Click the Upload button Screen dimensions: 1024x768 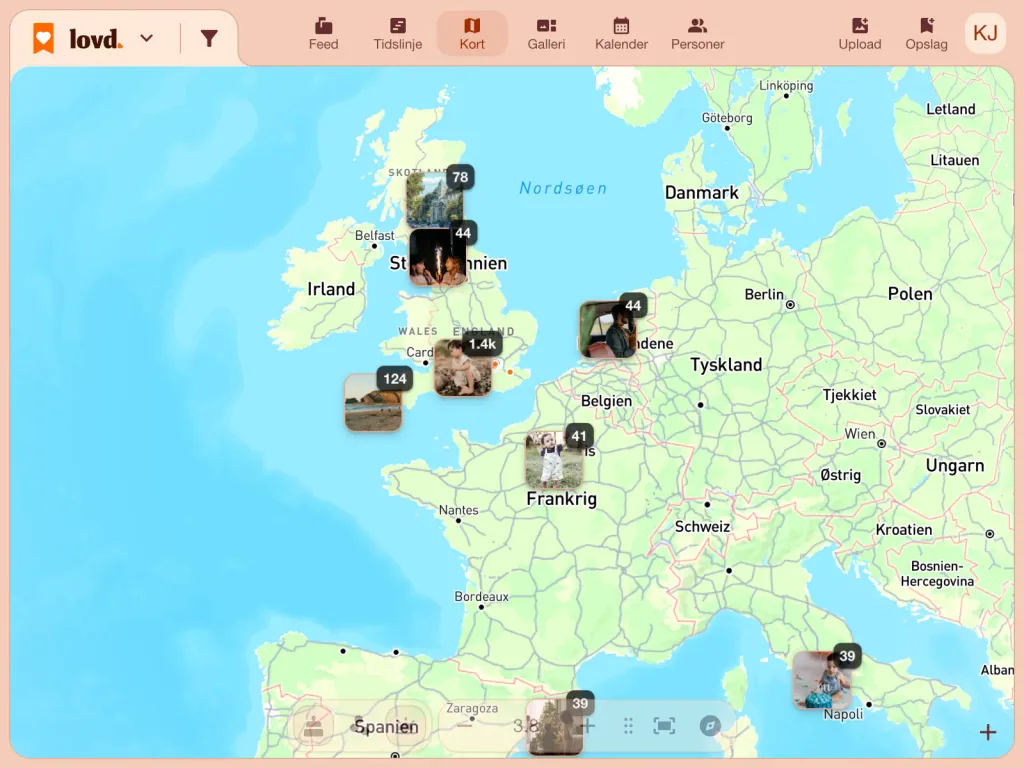point(859,34)
